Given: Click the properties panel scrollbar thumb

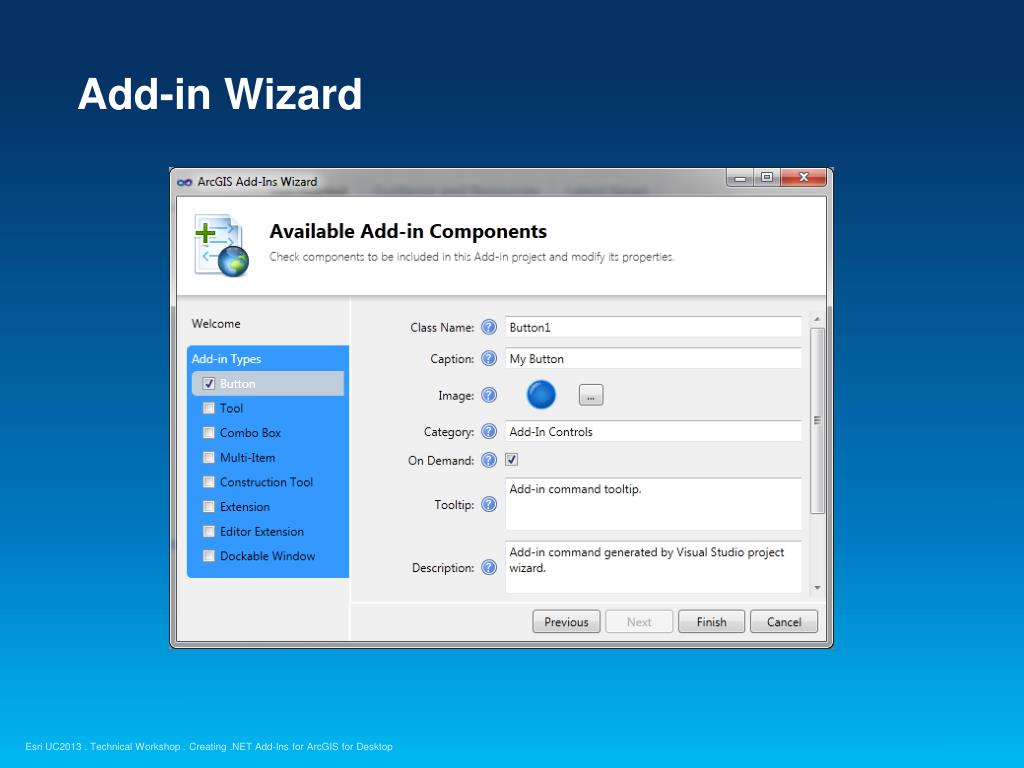Looking at the screenshot, I should pos(817,421).
